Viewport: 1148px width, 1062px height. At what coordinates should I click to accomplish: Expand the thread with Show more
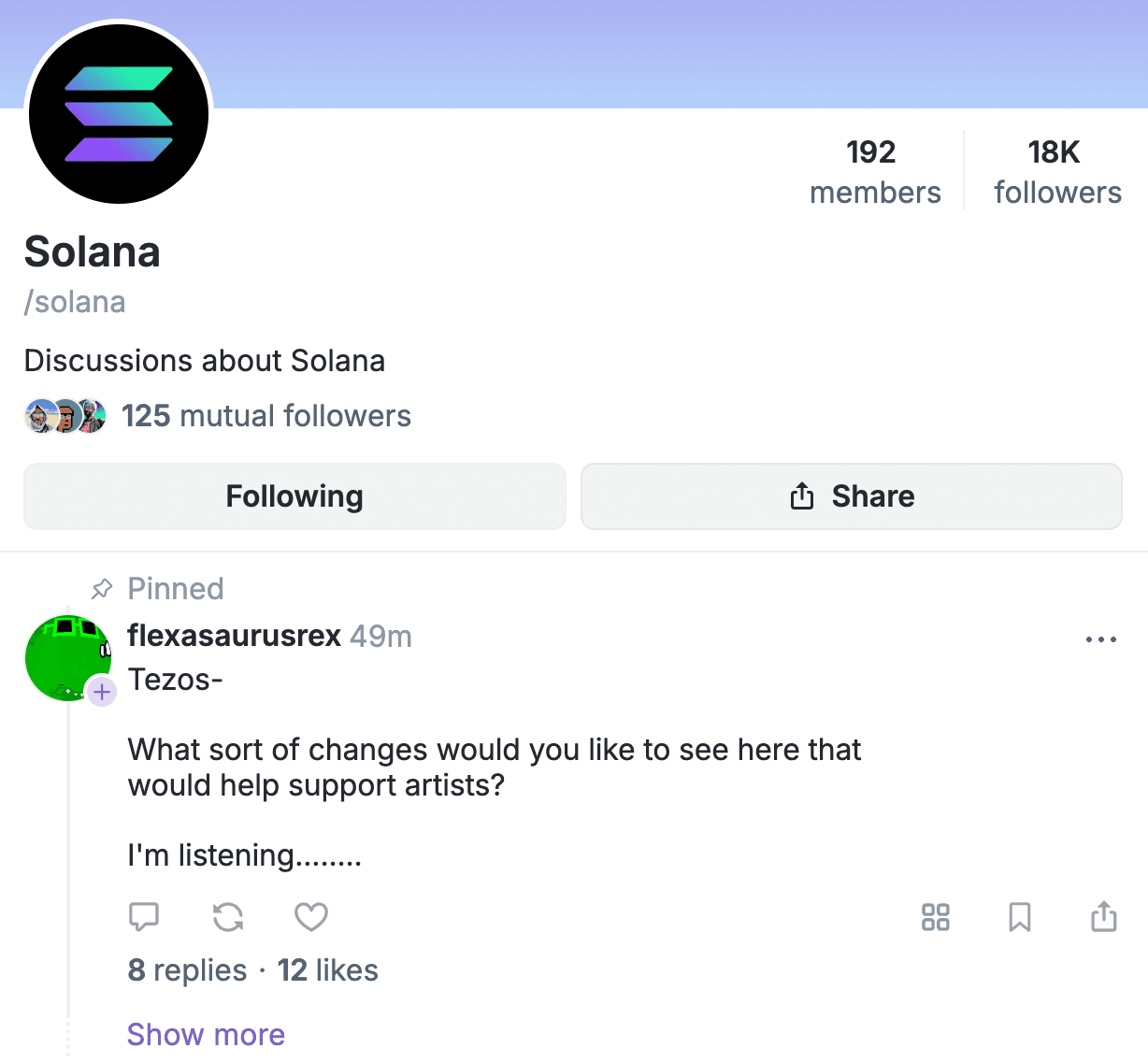point(206,1035)
